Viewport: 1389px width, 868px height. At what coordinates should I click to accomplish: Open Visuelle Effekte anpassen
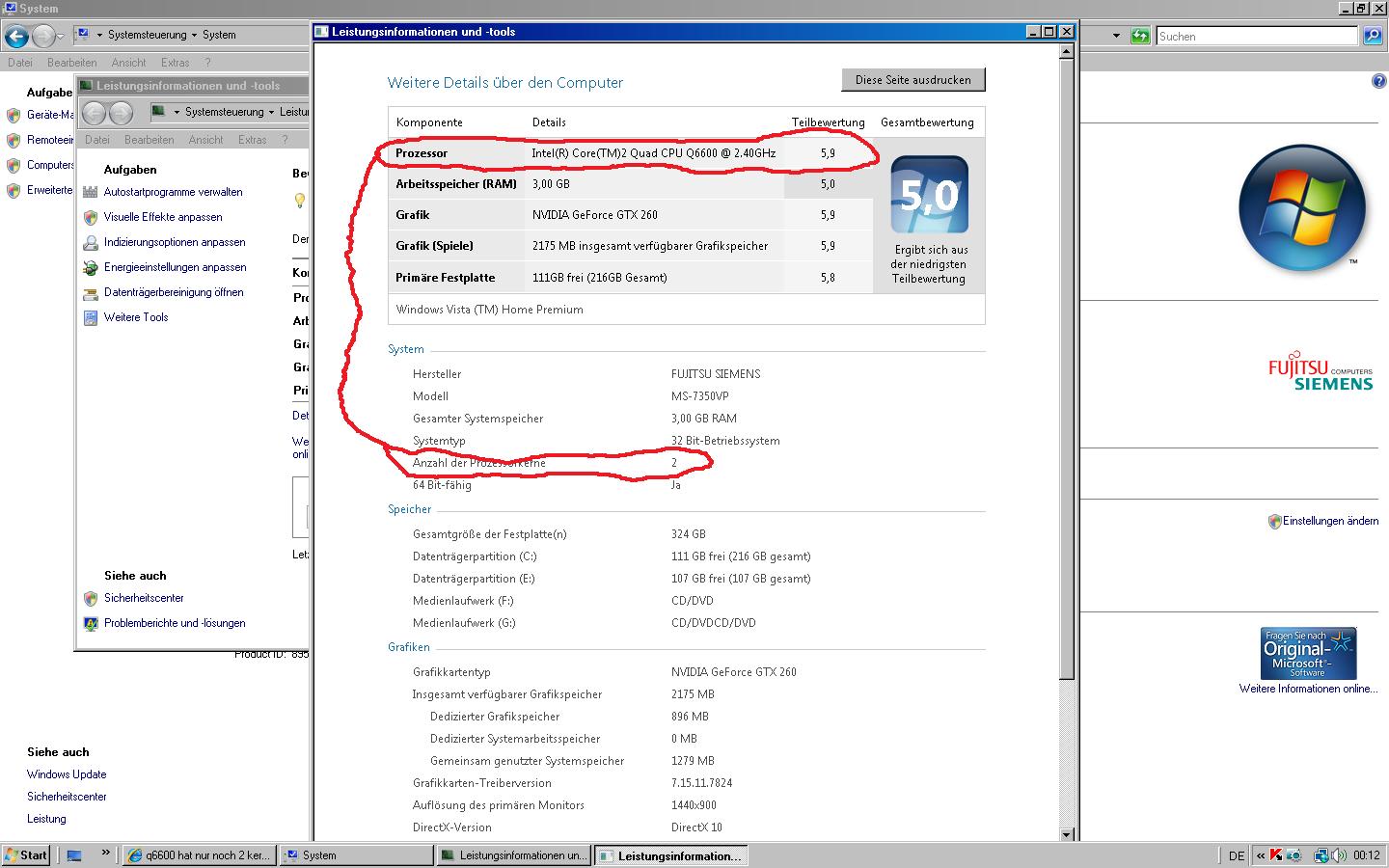coord(163,217)
